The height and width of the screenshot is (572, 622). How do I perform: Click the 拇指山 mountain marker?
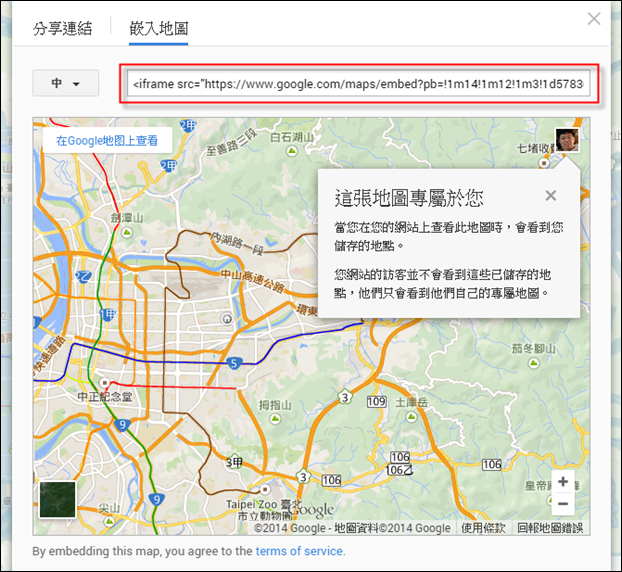click(275, 418)
